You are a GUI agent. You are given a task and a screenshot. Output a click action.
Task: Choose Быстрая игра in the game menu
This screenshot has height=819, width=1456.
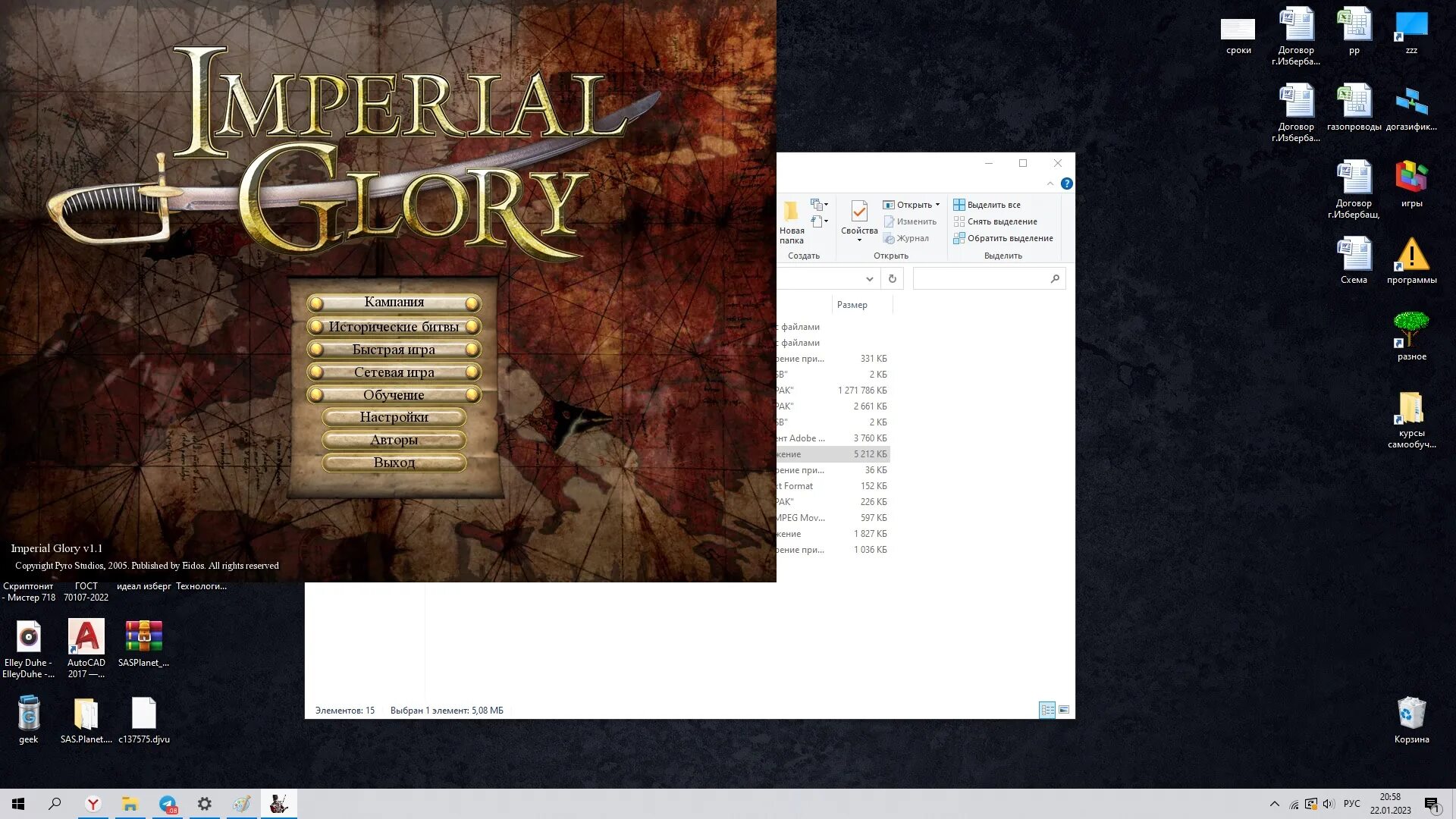click(394, 350)
